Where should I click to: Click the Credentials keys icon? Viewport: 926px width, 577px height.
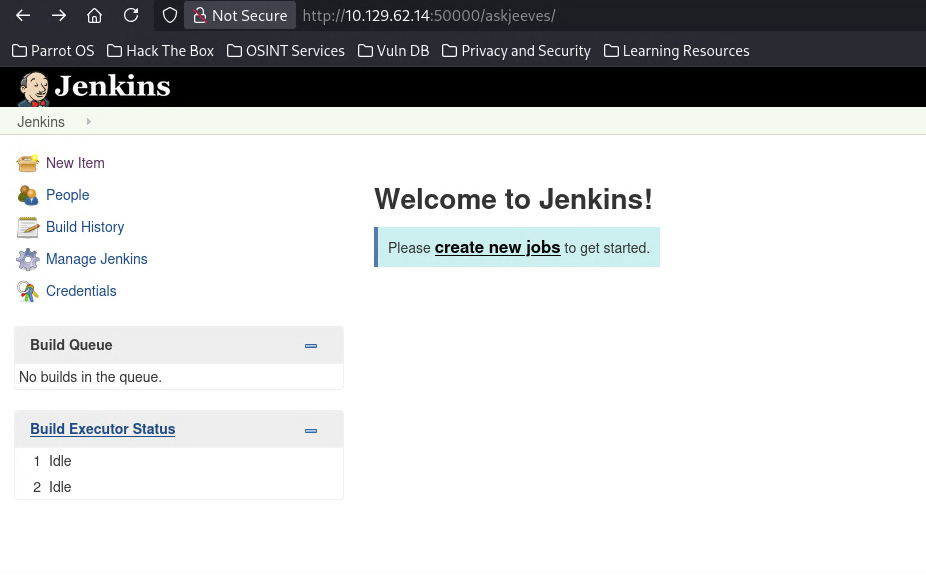[27, 291]
